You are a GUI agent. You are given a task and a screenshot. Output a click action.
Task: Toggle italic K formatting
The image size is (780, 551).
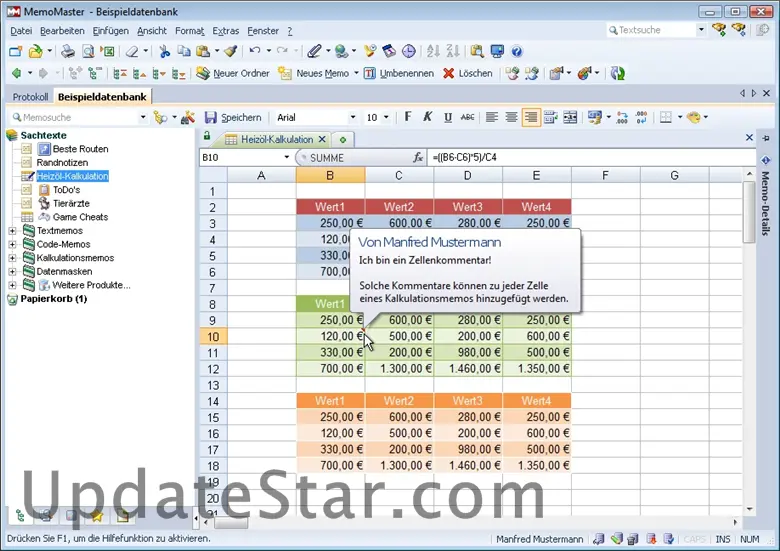point(427,117)
